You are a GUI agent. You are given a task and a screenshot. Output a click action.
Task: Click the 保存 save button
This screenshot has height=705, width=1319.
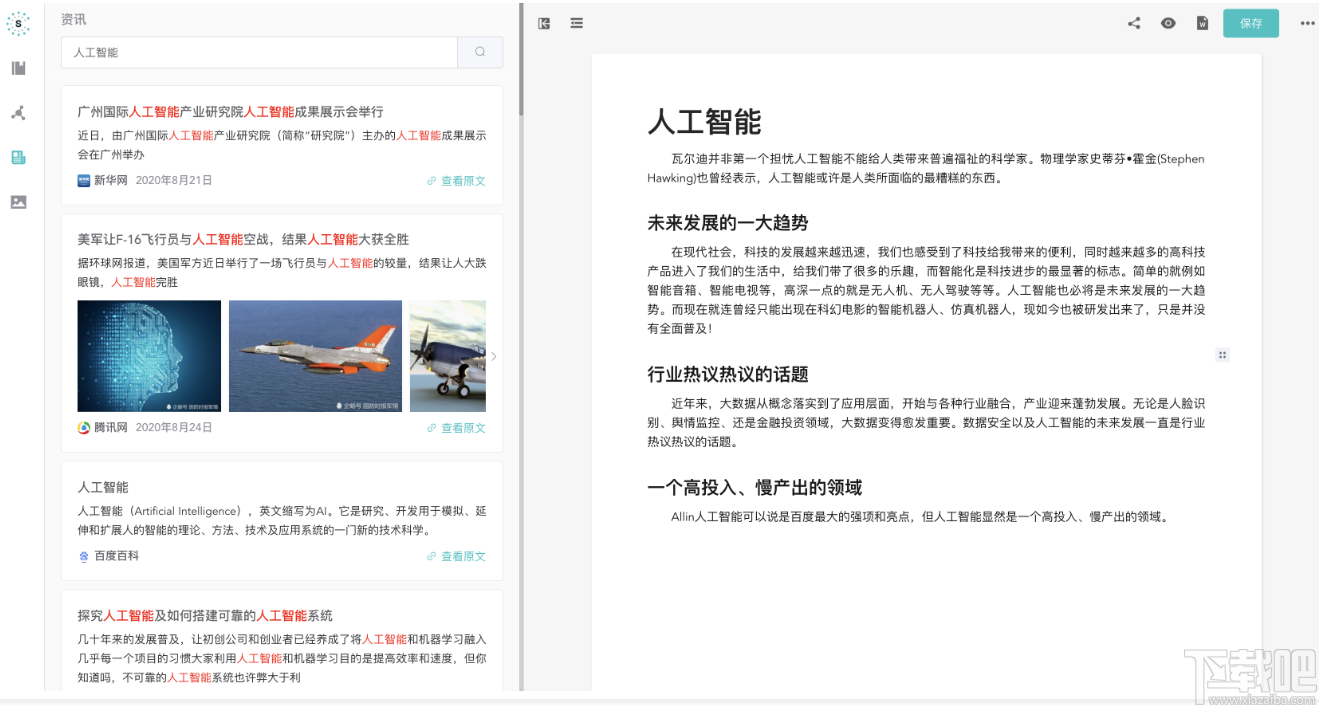point(1250,22)
